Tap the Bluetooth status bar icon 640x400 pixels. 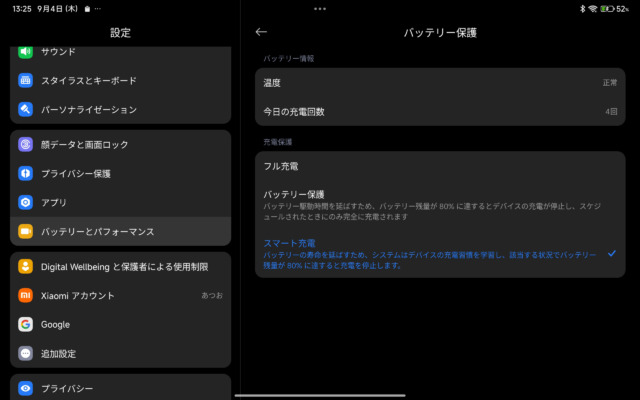click(582, 9)
